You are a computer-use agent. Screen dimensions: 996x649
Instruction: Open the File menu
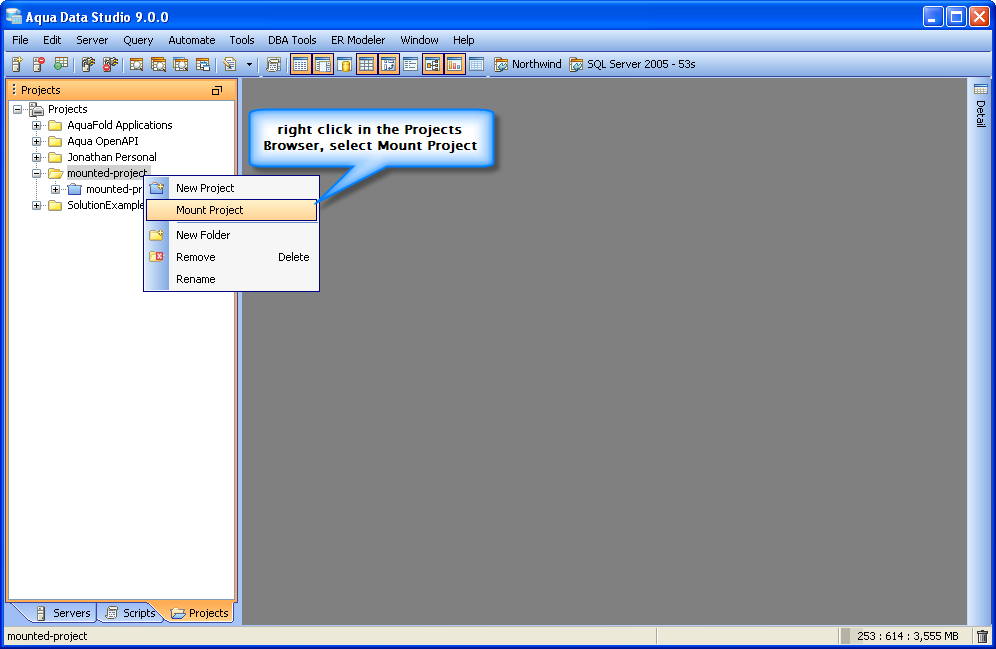[20, 40]
